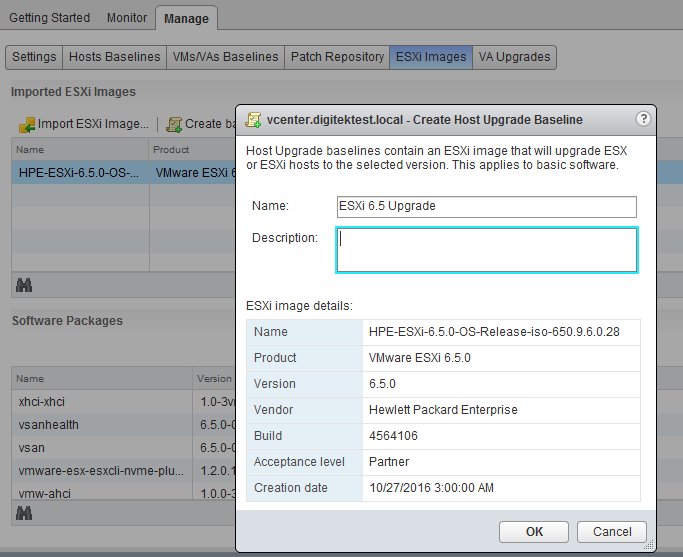Viewport: 683px width, 557px height.
Task: Open the VA Upgrades sub-tab
Action: pos(514,57)
